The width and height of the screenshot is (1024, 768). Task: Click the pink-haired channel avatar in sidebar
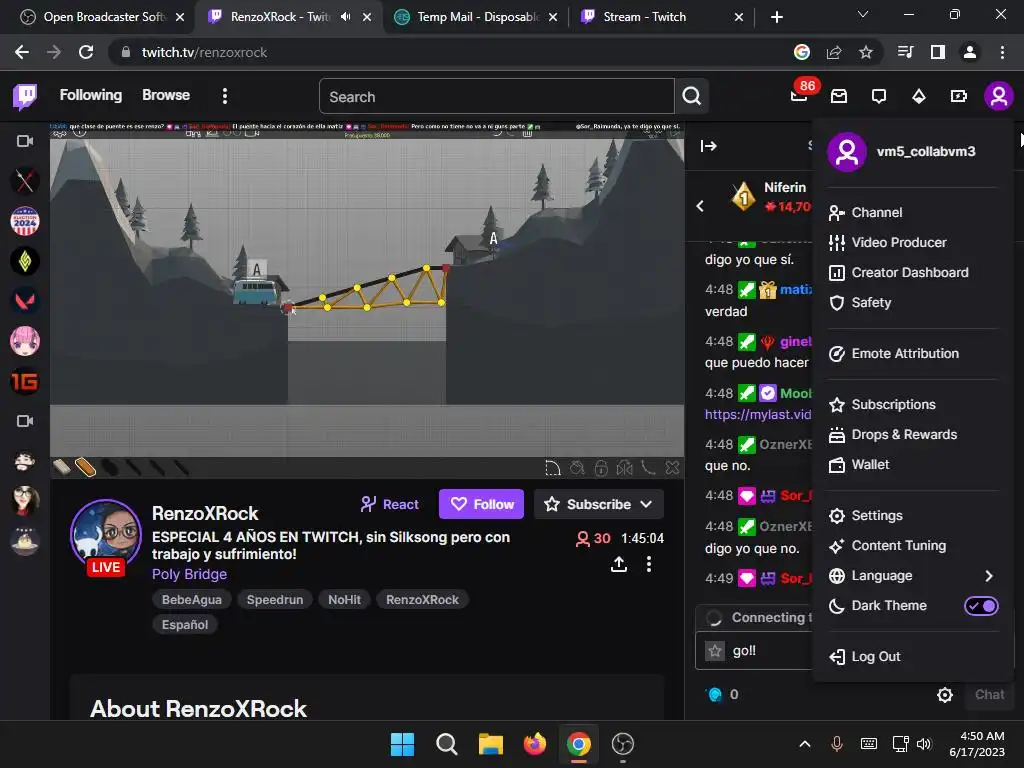click(25, 341)
